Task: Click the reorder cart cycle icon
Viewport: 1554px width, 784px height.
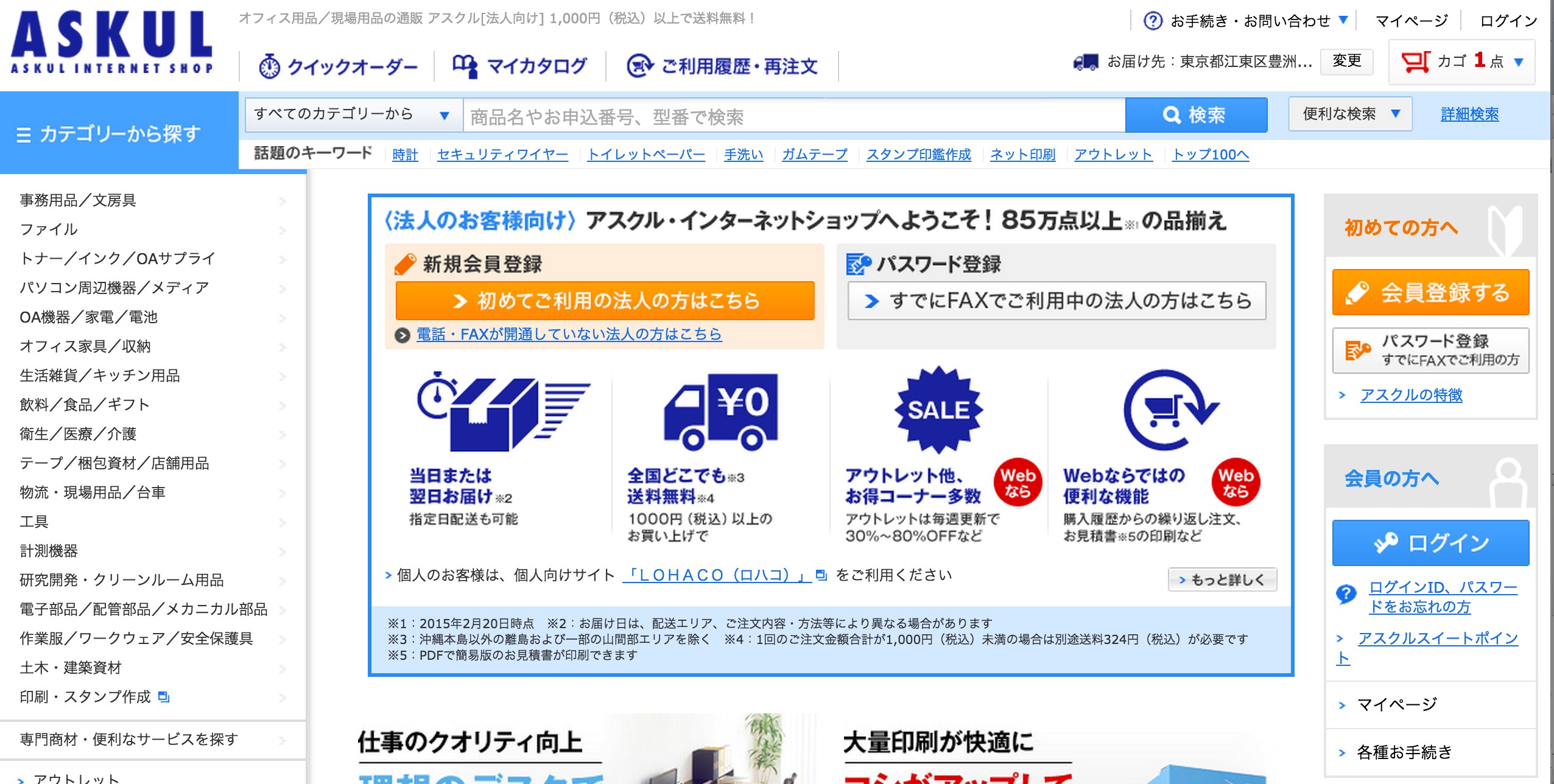Action: click(1170, 410)
